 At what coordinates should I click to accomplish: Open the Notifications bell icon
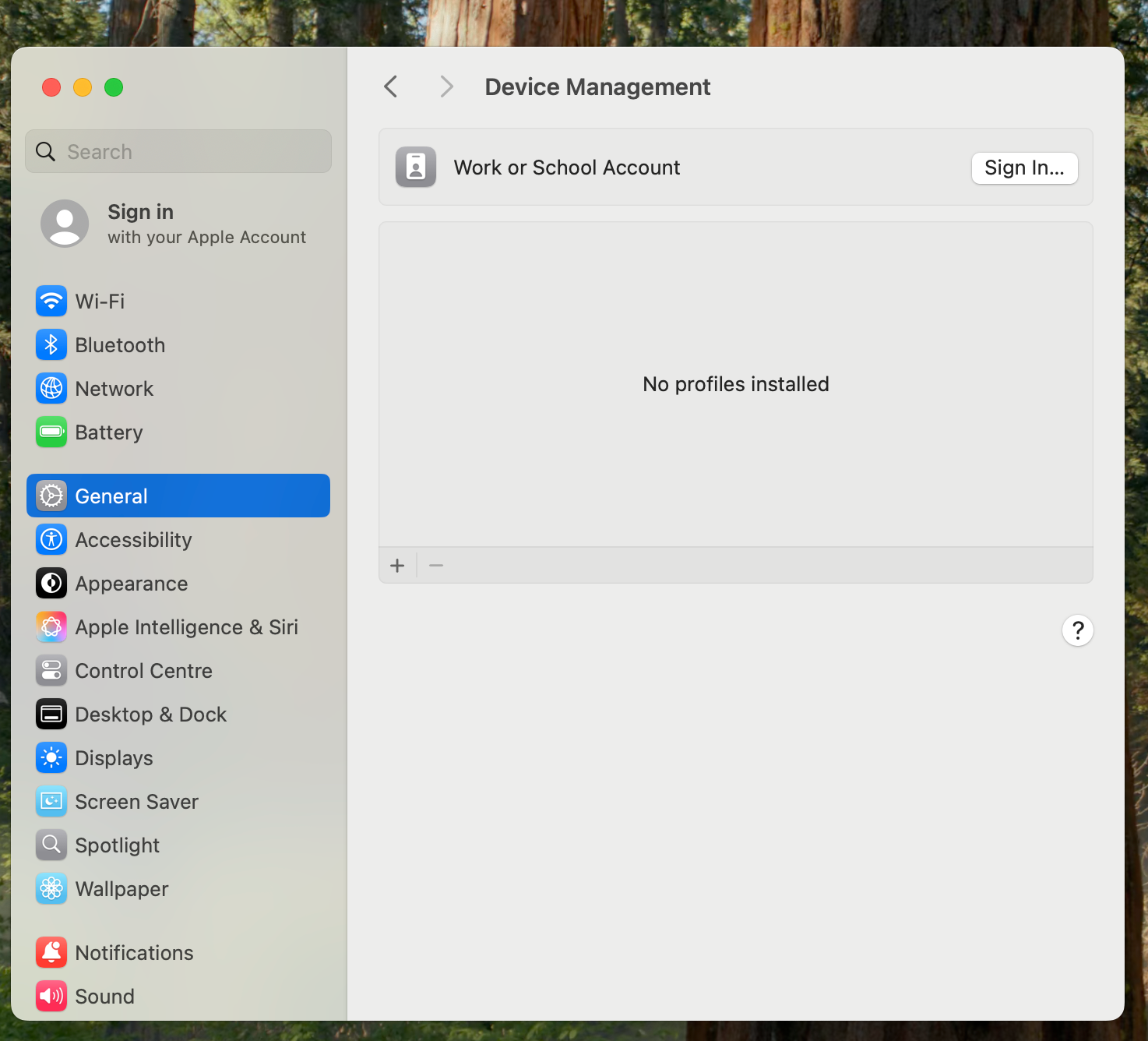point(51,953)
